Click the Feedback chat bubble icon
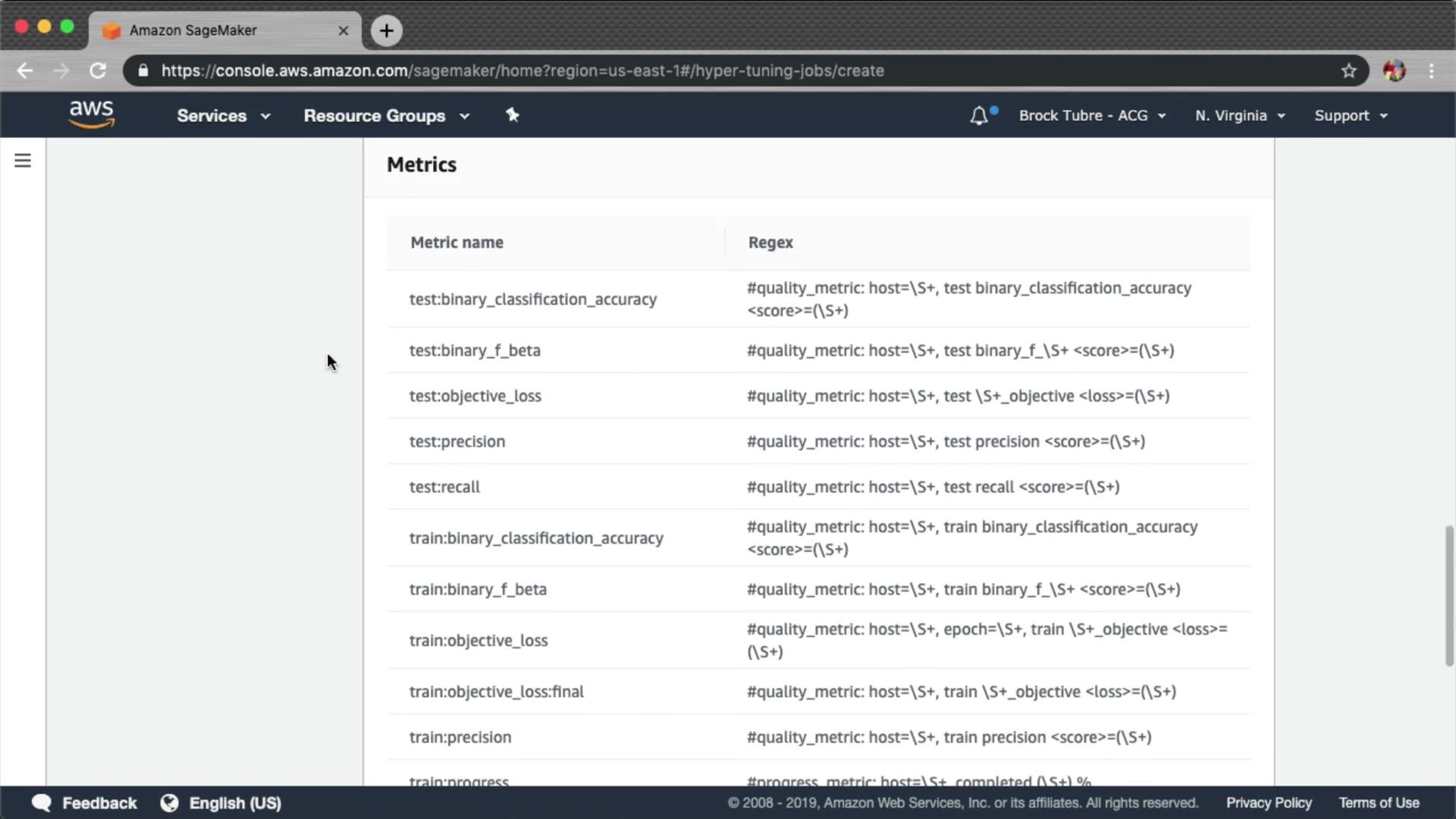Image resolution: width=1456 pixels, height=819 pixels. (x=42, y=803)
